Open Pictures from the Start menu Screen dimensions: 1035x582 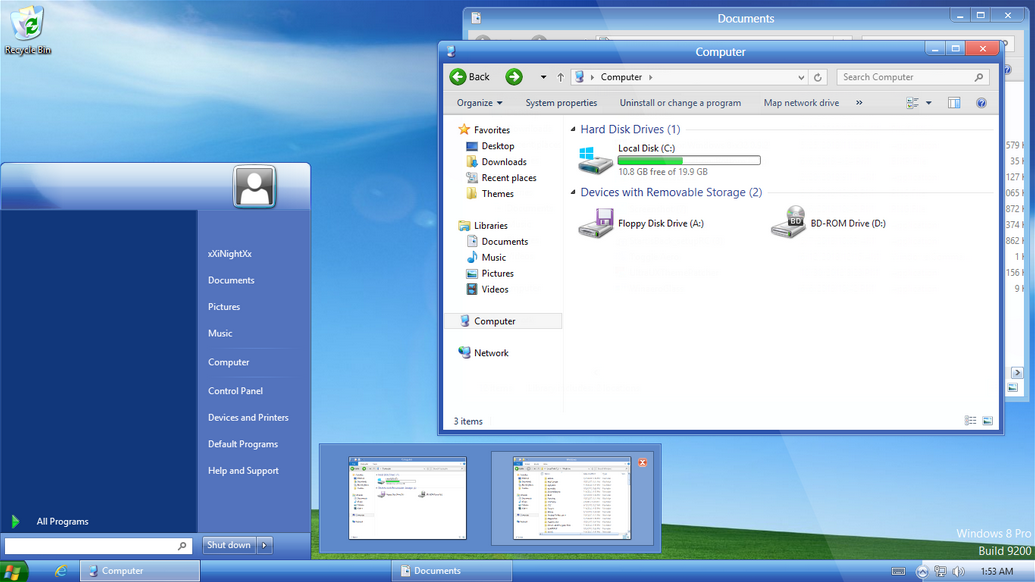pyautogui.click(x=224, y=307)
